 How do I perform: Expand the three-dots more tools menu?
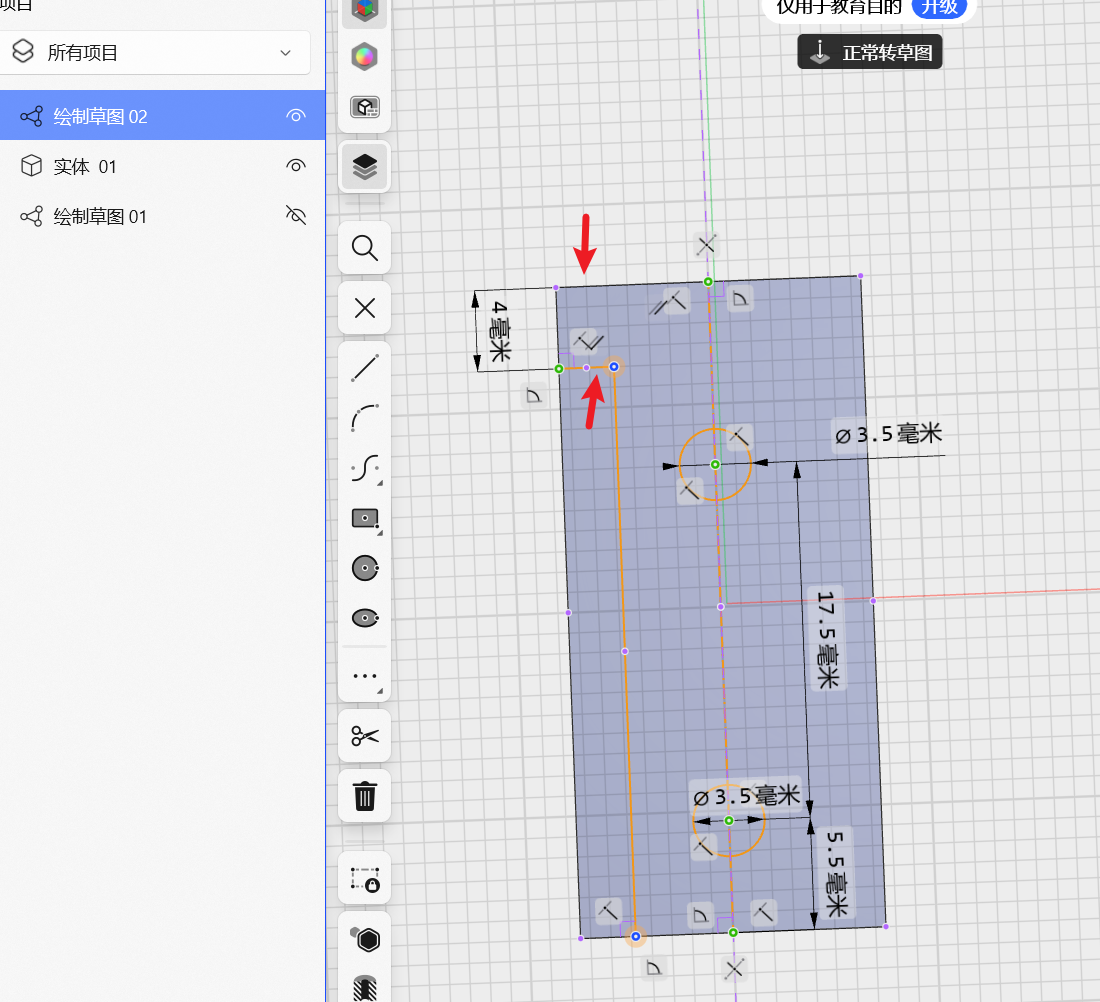365,676
